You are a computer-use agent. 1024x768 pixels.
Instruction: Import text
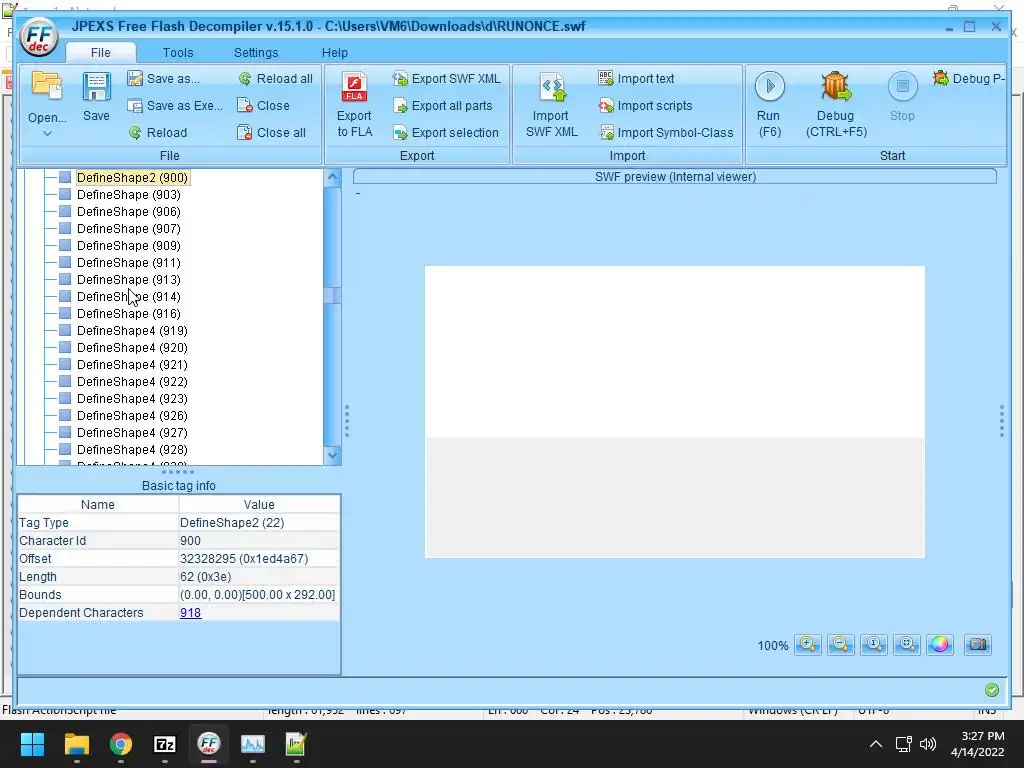point(636,78)
